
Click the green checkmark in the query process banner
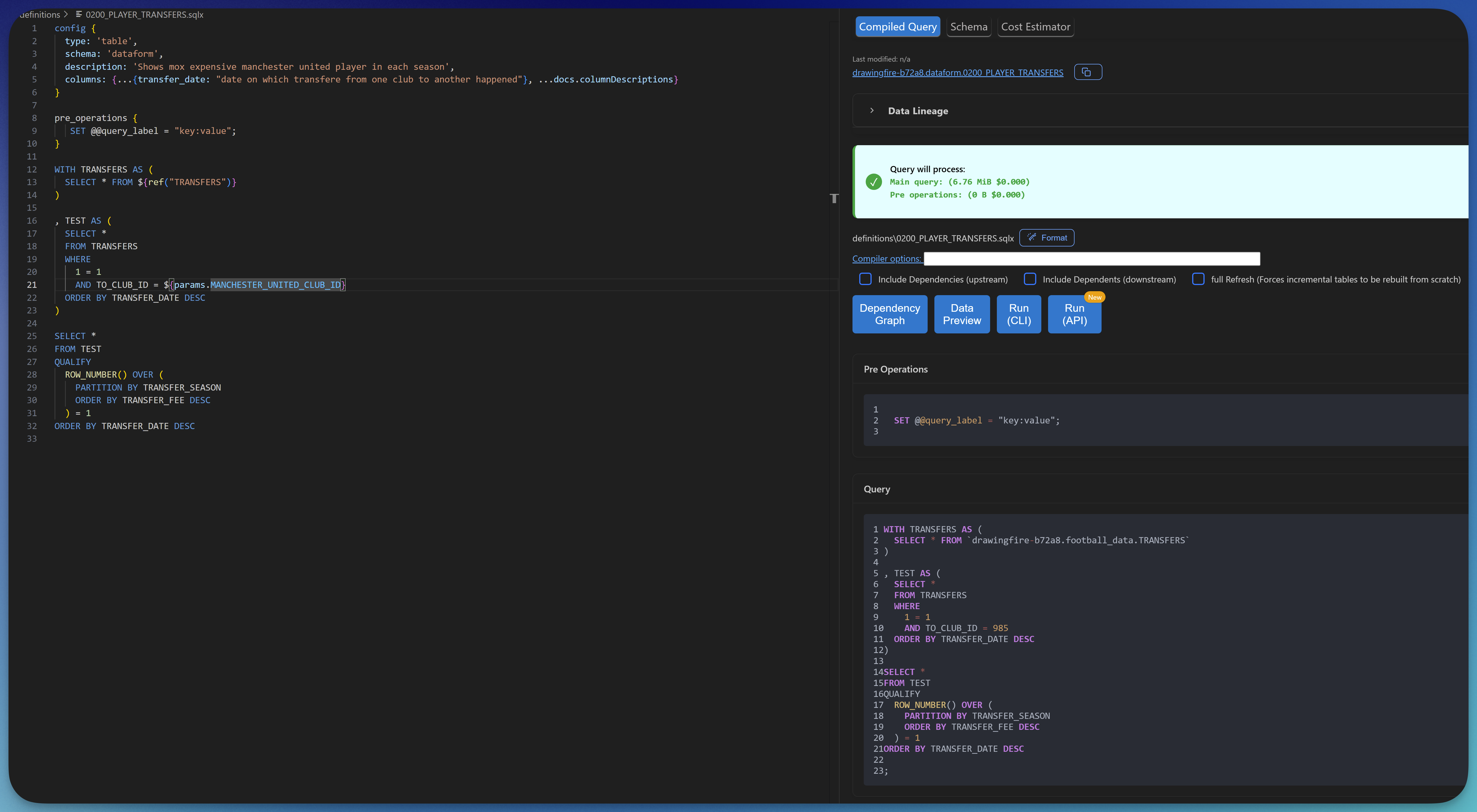(873, 182)
